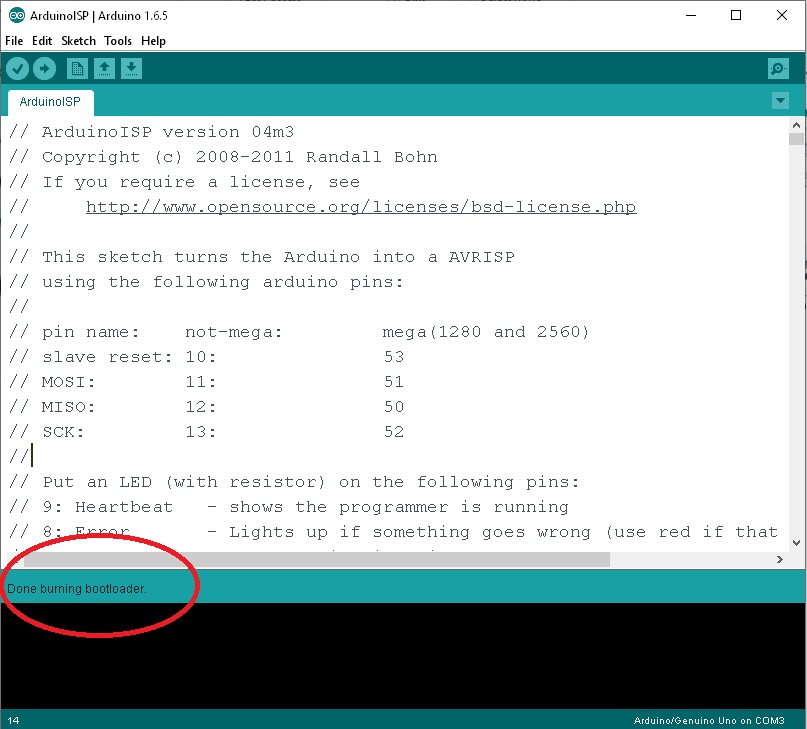The width and height of the screenshot is (807, 729).
Task: Click the '9: Heartbeat' comment line
Action: (289, 507)
